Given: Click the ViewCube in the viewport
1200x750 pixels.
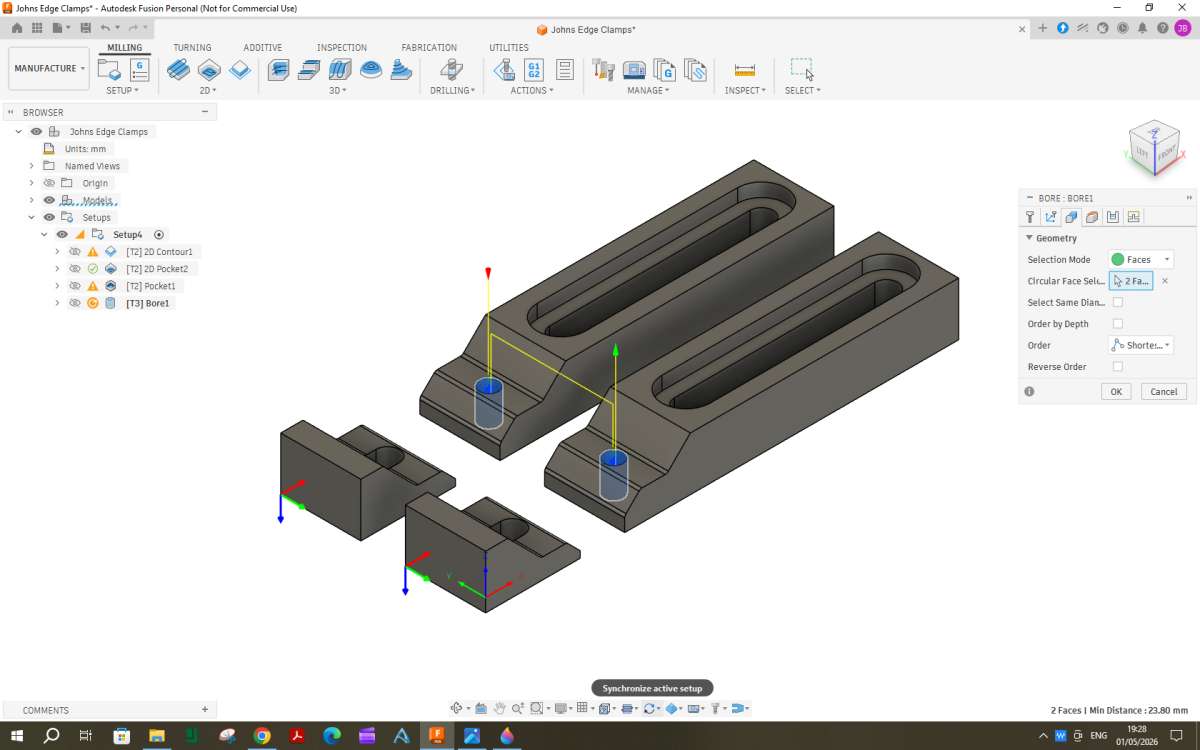Looking at the screenshot, I should point(1155,150).
